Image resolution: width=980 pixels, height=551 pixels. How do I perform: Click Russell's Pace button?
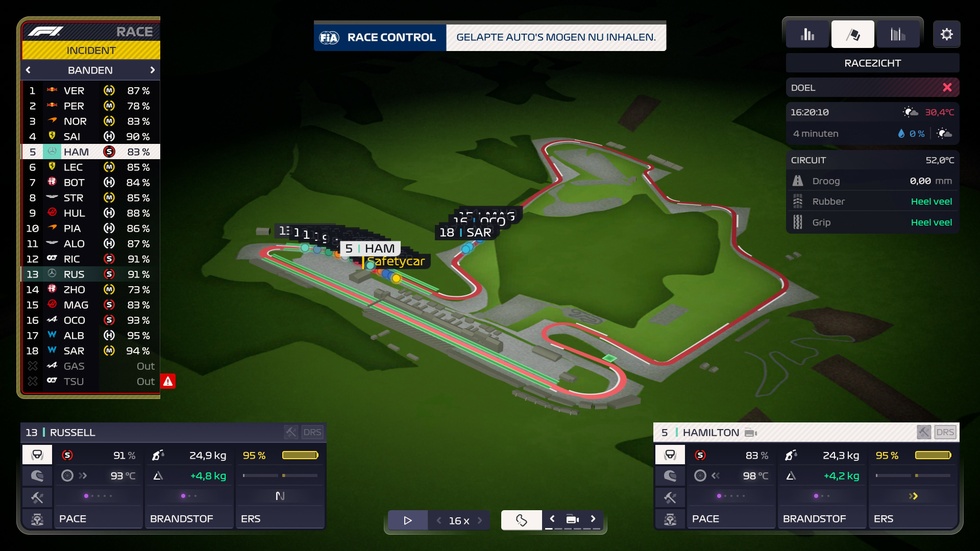(x=98, y=519)
